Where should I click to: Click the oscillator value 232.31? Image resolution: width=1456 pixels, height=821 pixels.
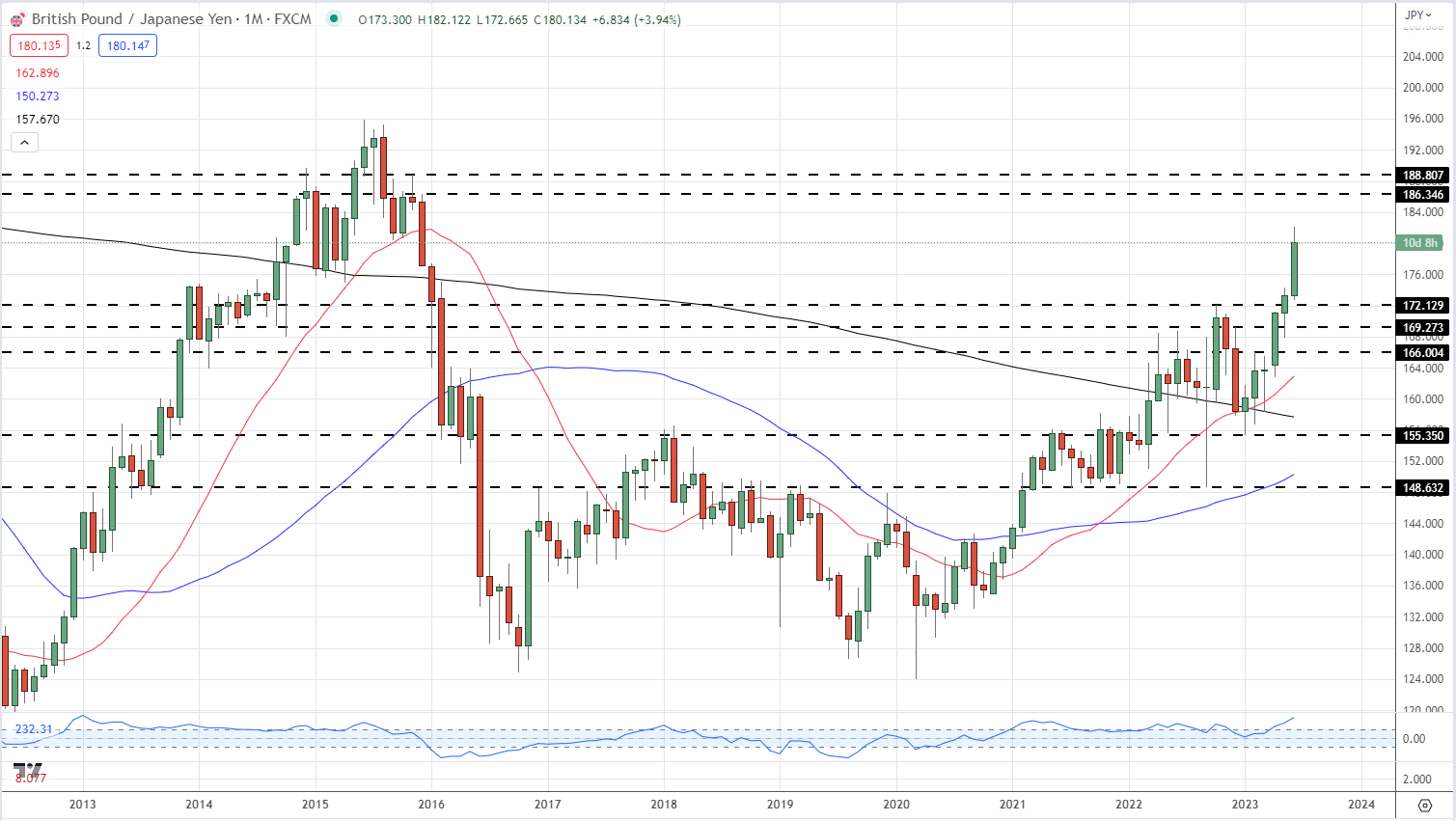(x=34, y=729)
